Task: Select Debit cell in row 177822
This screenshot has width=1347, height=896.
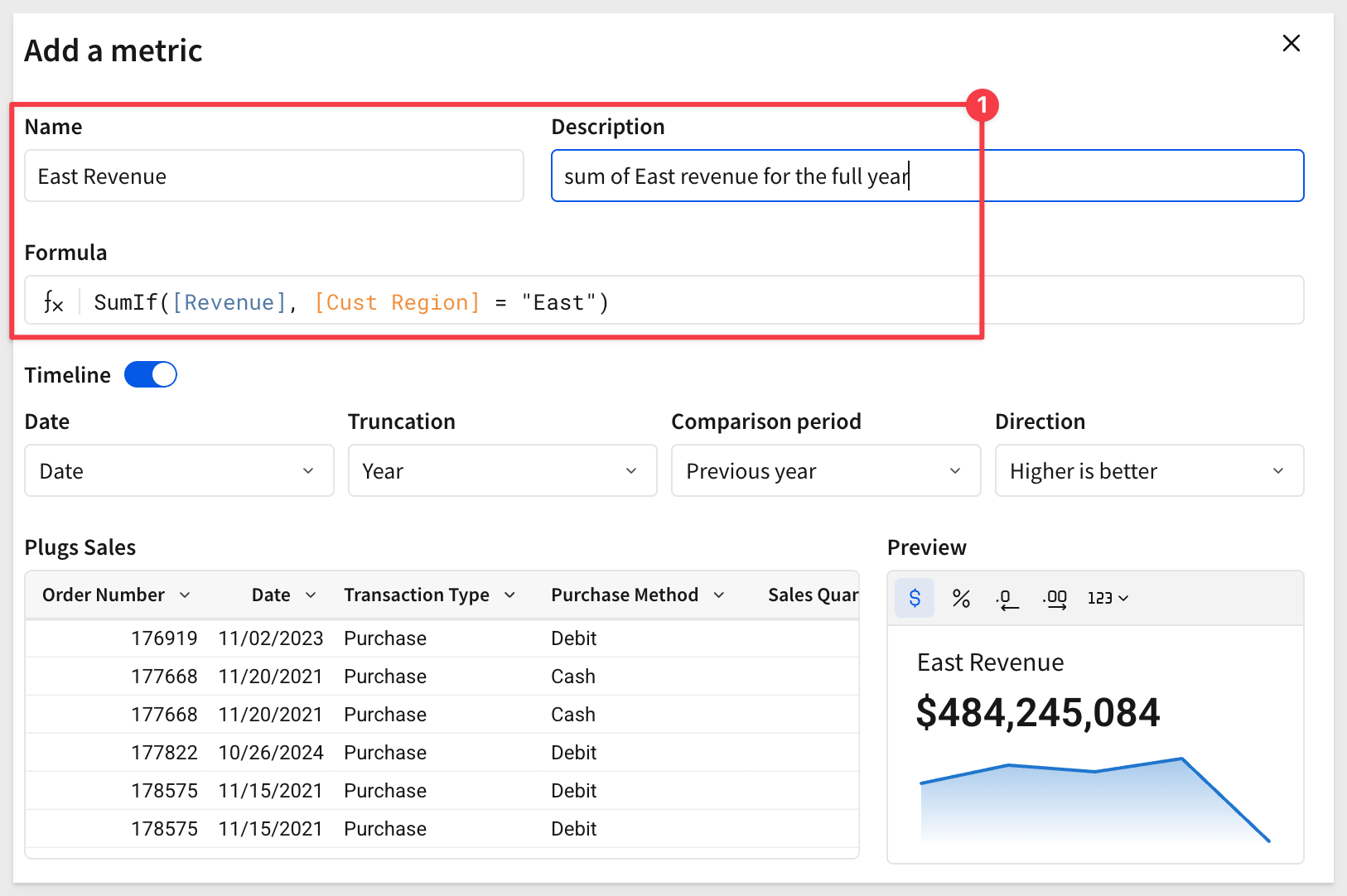Action: [574, 753]
